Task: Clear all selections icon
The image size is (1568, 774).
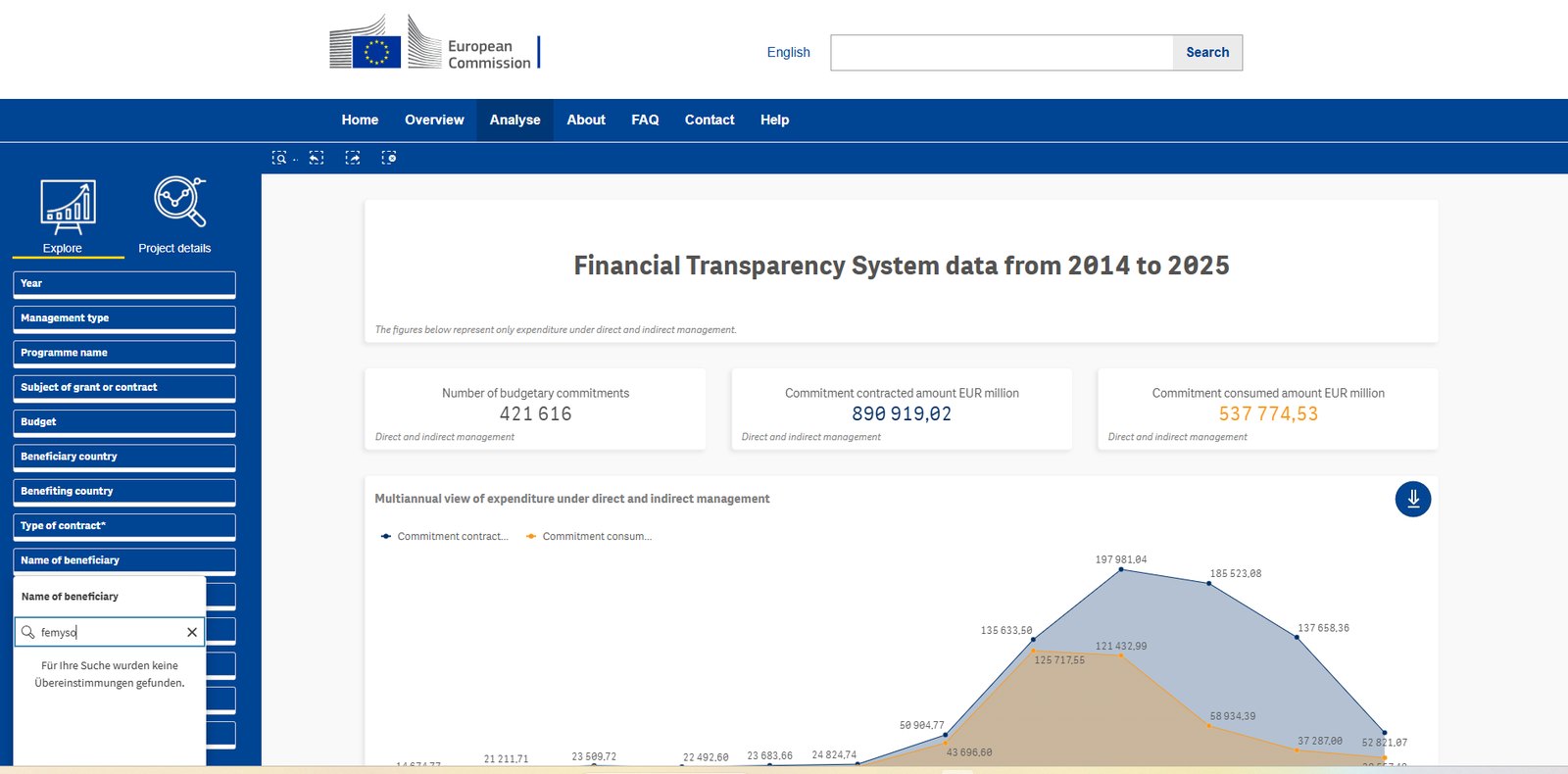Action: tap(389, 158)
